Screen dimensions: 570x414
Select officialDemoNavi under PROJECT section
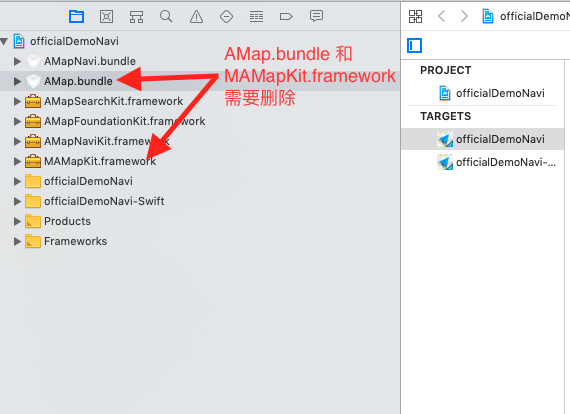500,93
